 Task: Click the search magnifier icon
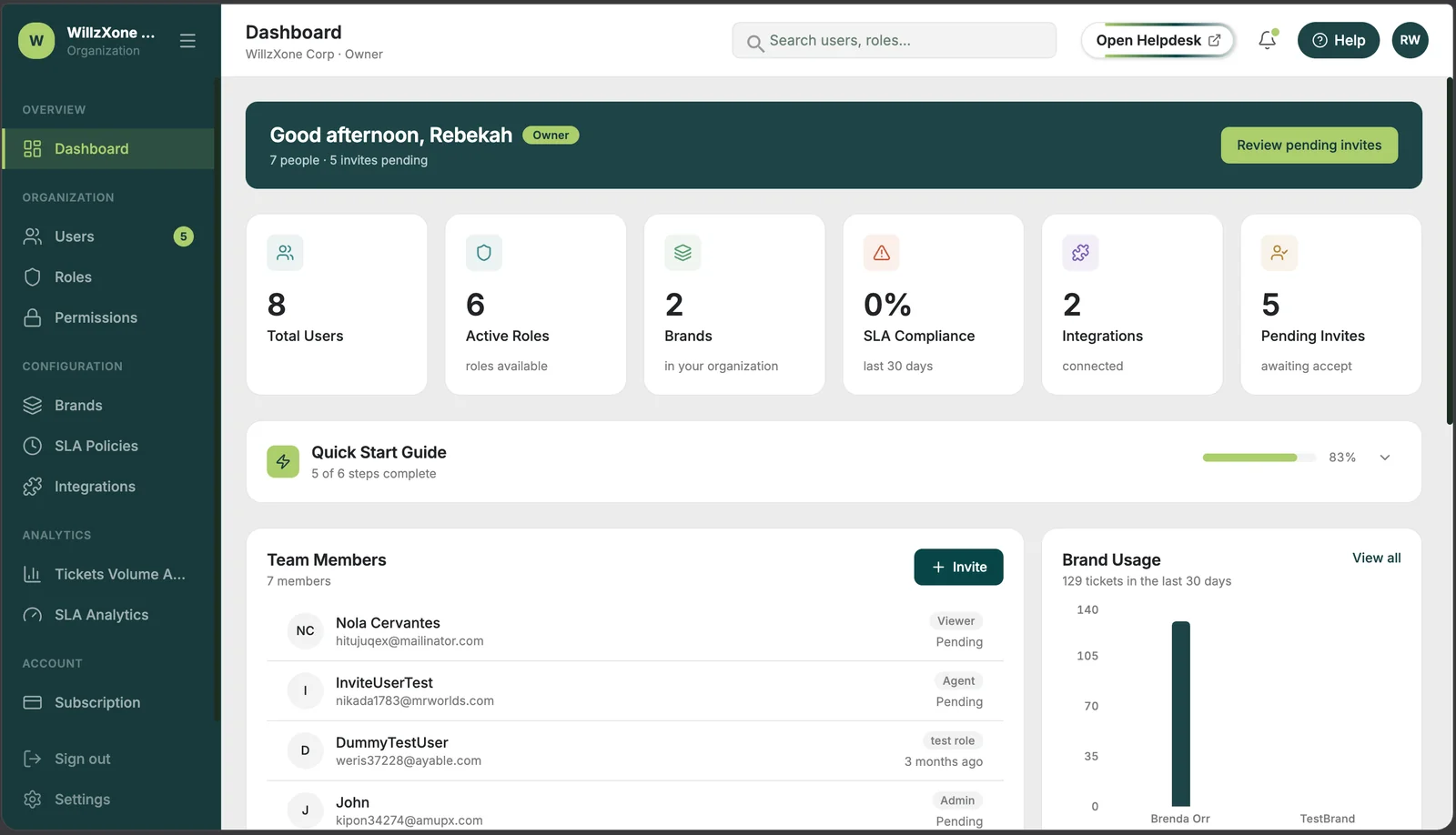point(754,42)
